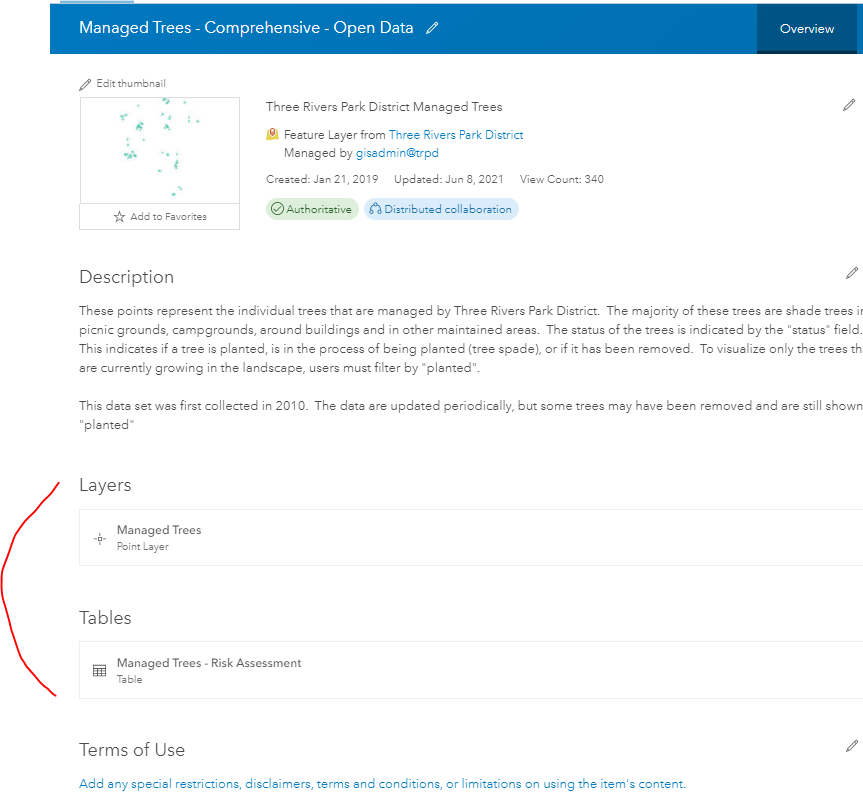Click the Terms of Use heading

[132, 750]
